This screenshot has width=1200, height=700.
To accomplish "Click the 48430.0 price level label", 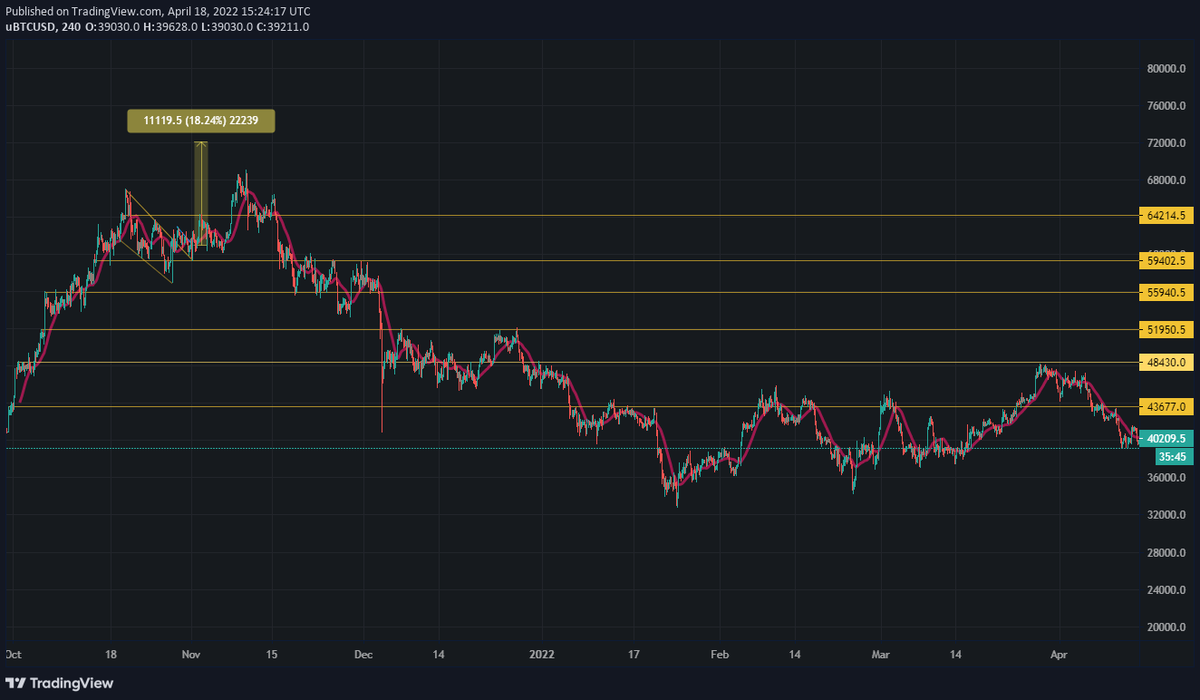I will pyautogui.click(x=1167, y=363).
